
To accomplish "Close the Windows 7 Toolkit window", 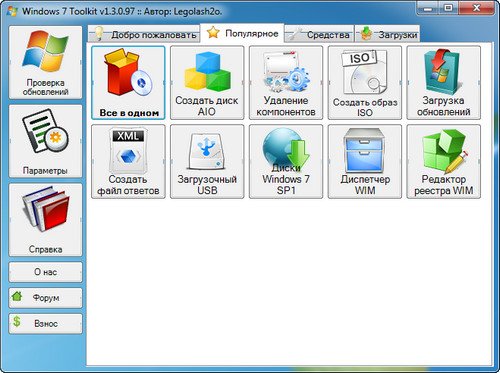I will click(476, 8).
